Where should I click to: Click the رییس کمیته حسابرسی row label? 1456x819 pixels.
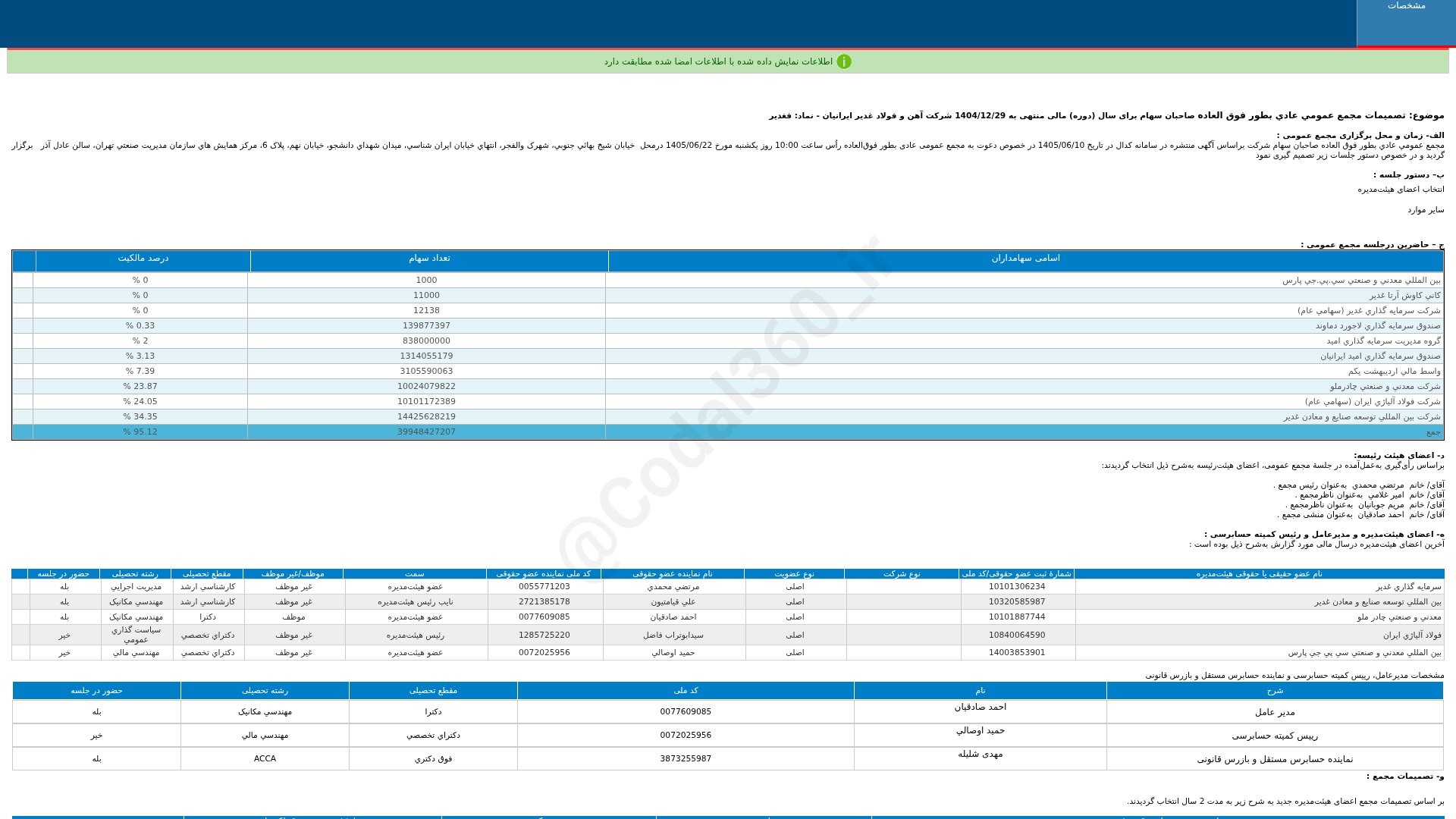coord(1275,736)
